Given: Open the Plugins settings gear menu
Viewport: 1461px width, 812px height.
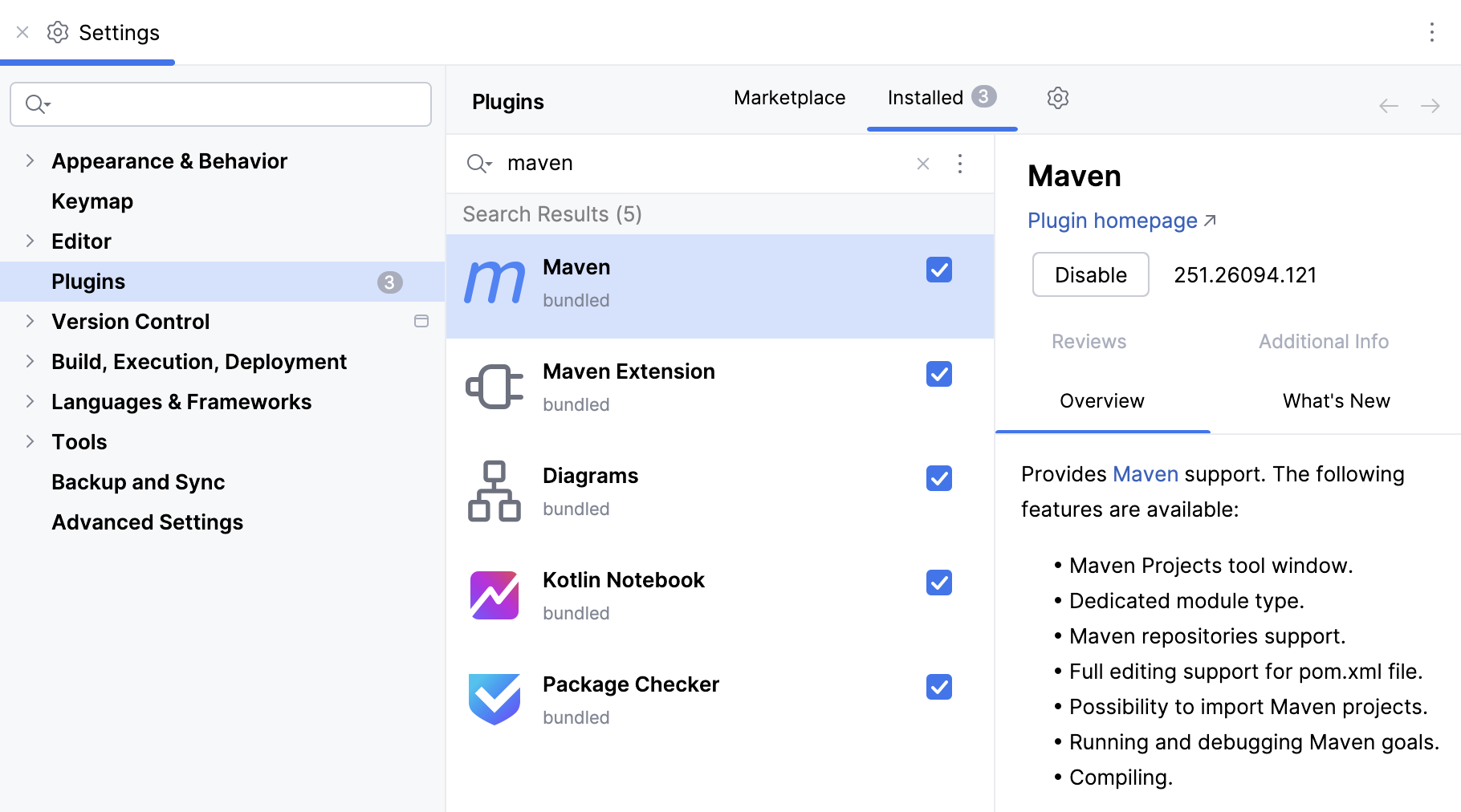Looking at the screenshot, I should [1057, 97].
